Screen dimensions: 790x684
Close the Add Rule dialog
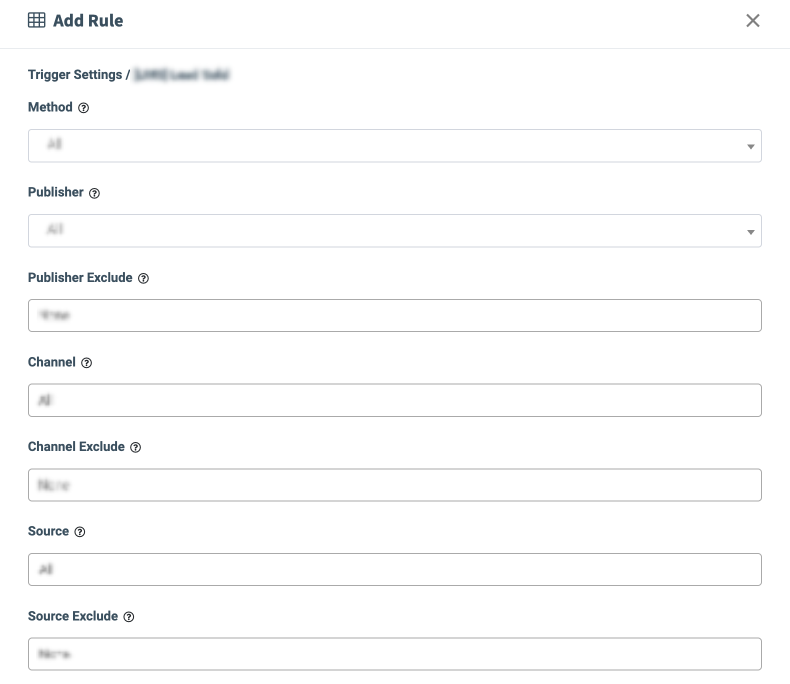pos(753,20)
